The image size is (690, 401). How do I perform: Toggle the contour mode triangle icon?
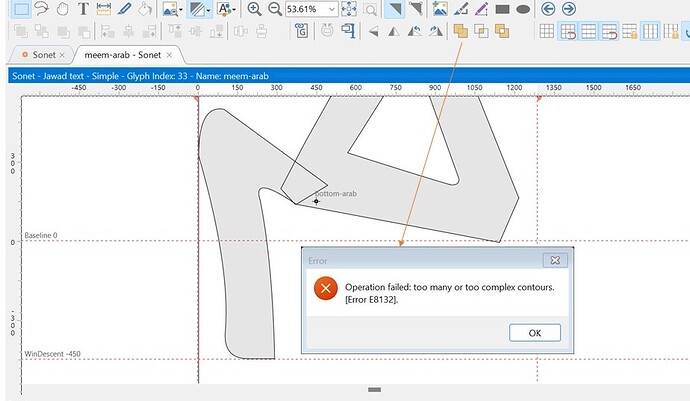tap(395, 9)
